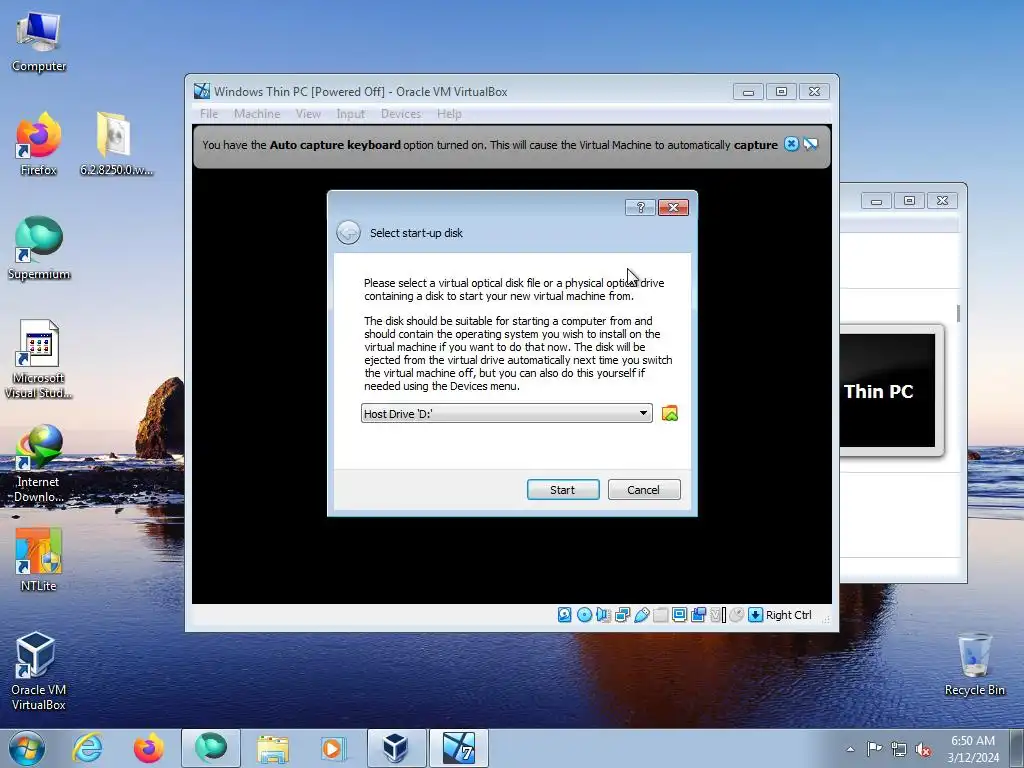Viewport: 1024px width, 768px height.
Task: Open the clock showing 6:50 AM
Action: [973, 748]
